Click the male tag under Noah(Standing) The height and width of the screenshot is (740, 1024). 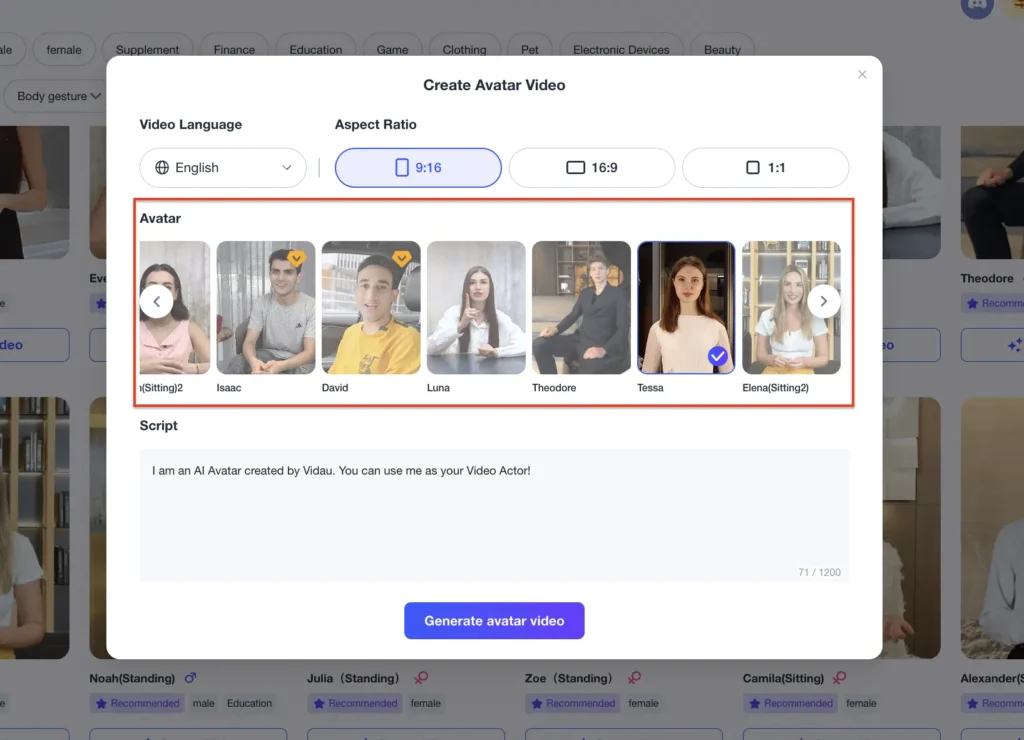click(203, 703)
